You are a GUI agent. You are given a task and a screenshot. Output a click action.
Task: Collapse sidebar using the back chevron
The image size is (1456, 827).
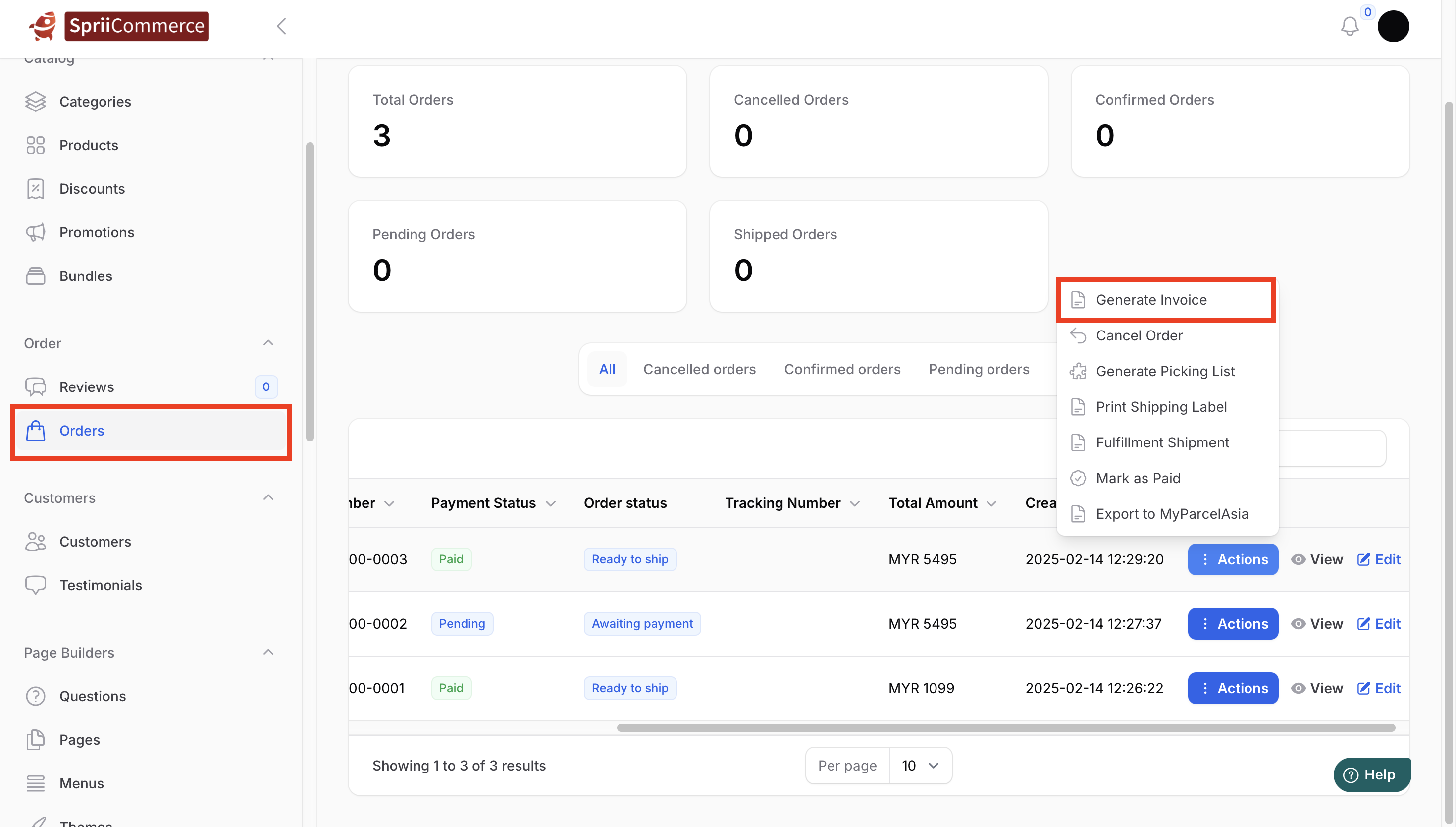pyautogui.click(x=281, y=26)
